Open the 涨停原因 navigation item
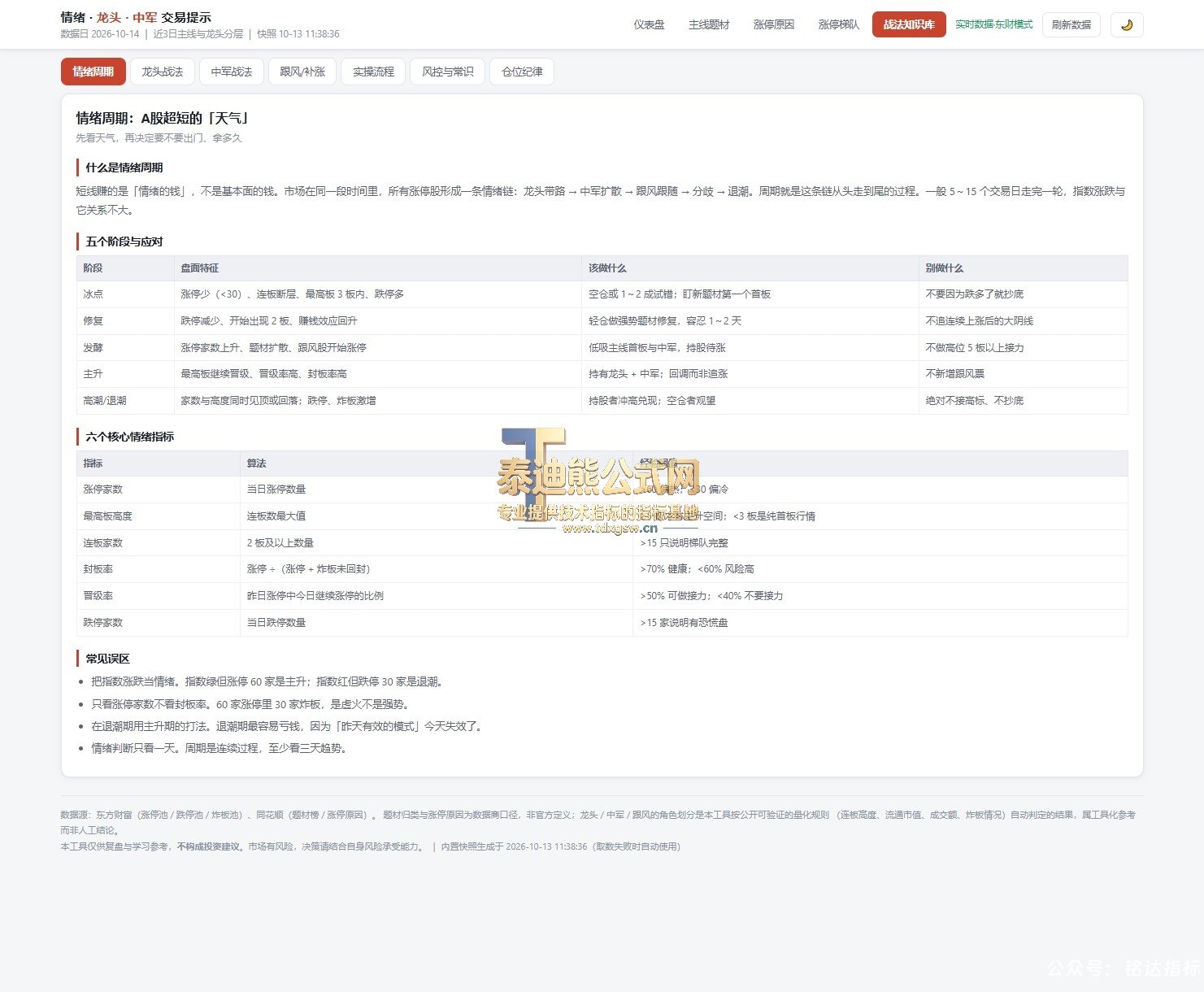The width and height of the screenshot is (1204, 992). [774, 24]
